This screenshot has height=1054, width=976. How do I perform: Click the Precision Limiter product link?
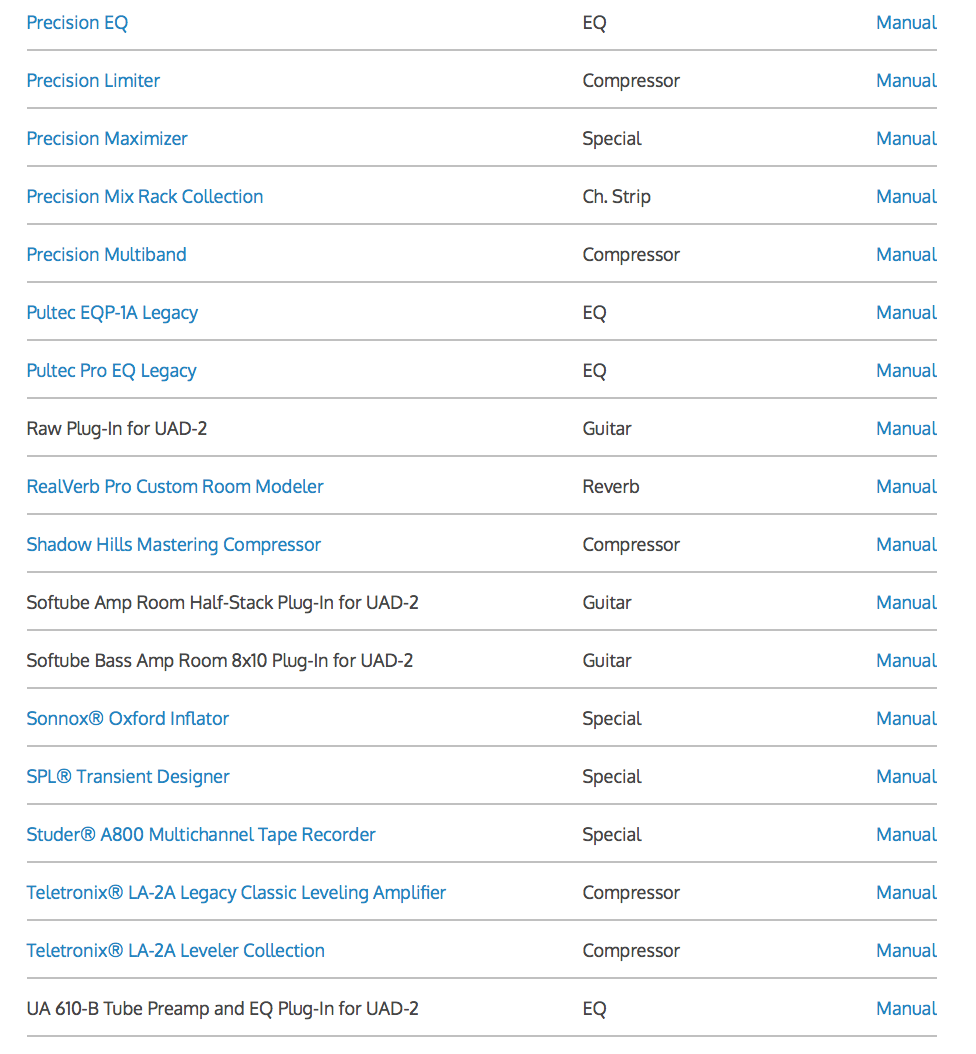click(x=93, y=81)
